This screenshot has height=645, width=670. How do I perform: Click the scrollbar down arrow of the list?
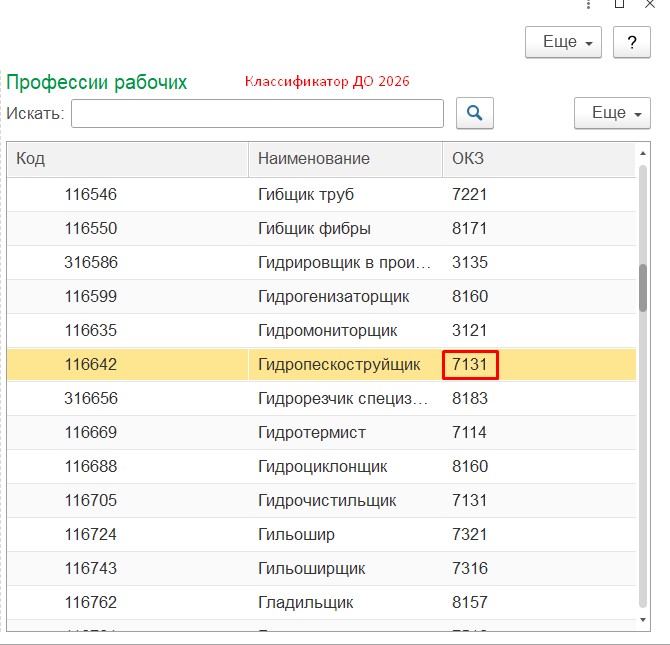pos(643,620)
